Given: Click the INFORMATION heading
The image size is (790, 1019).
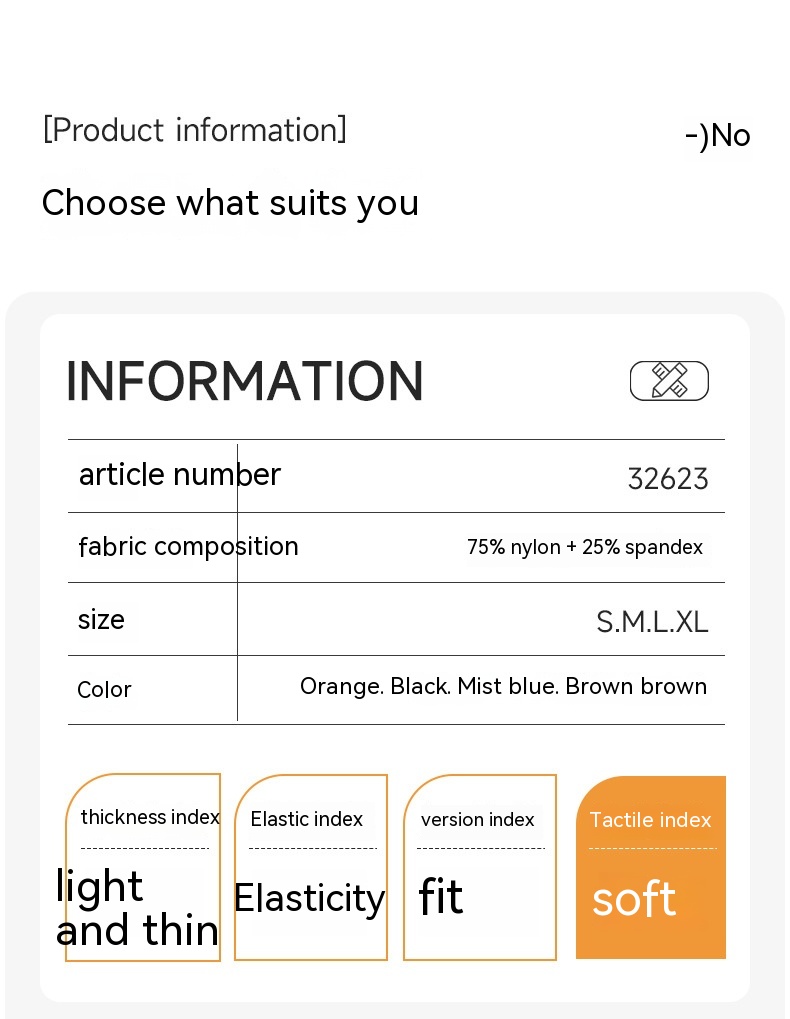Looking at the screenshot, I should coord(245,381).
